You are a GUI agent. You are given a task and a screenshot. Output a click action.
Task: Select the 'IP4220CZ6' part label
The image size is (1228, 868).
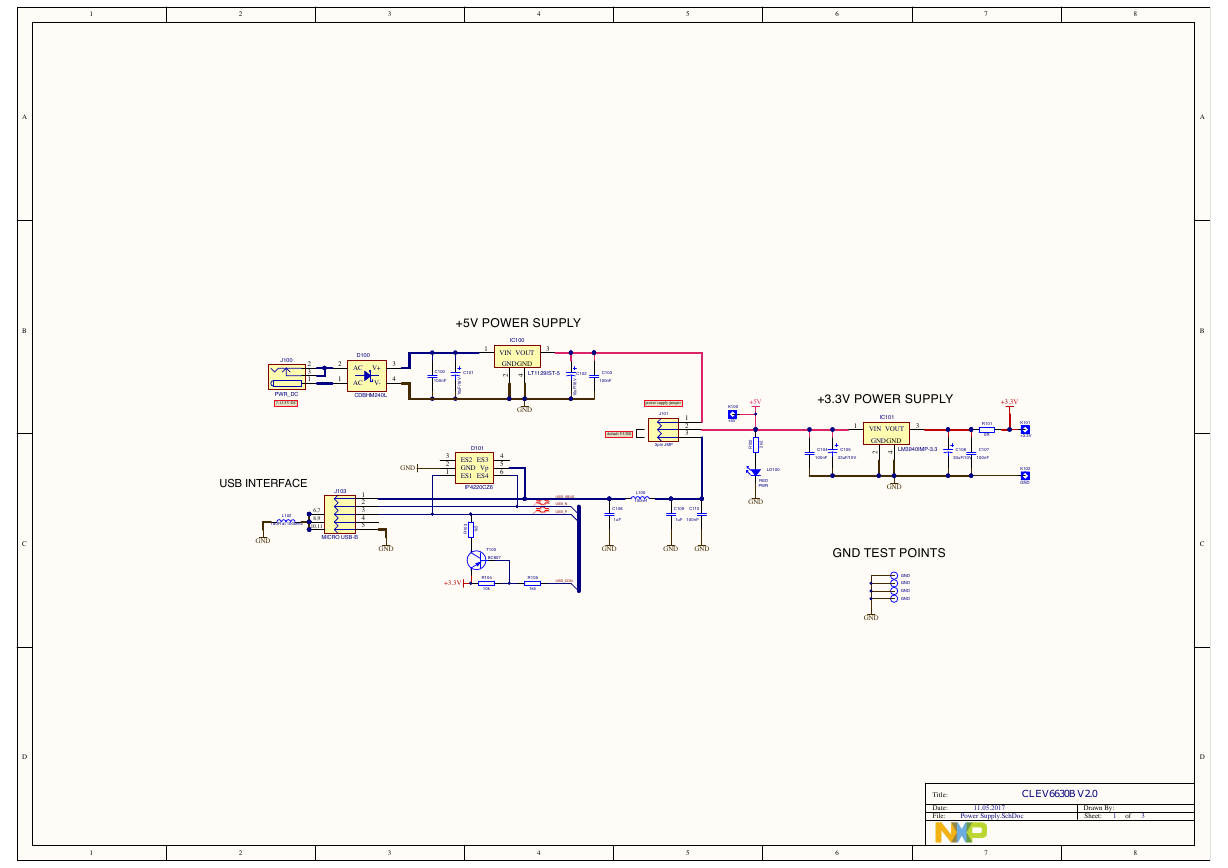coord(479,487)
